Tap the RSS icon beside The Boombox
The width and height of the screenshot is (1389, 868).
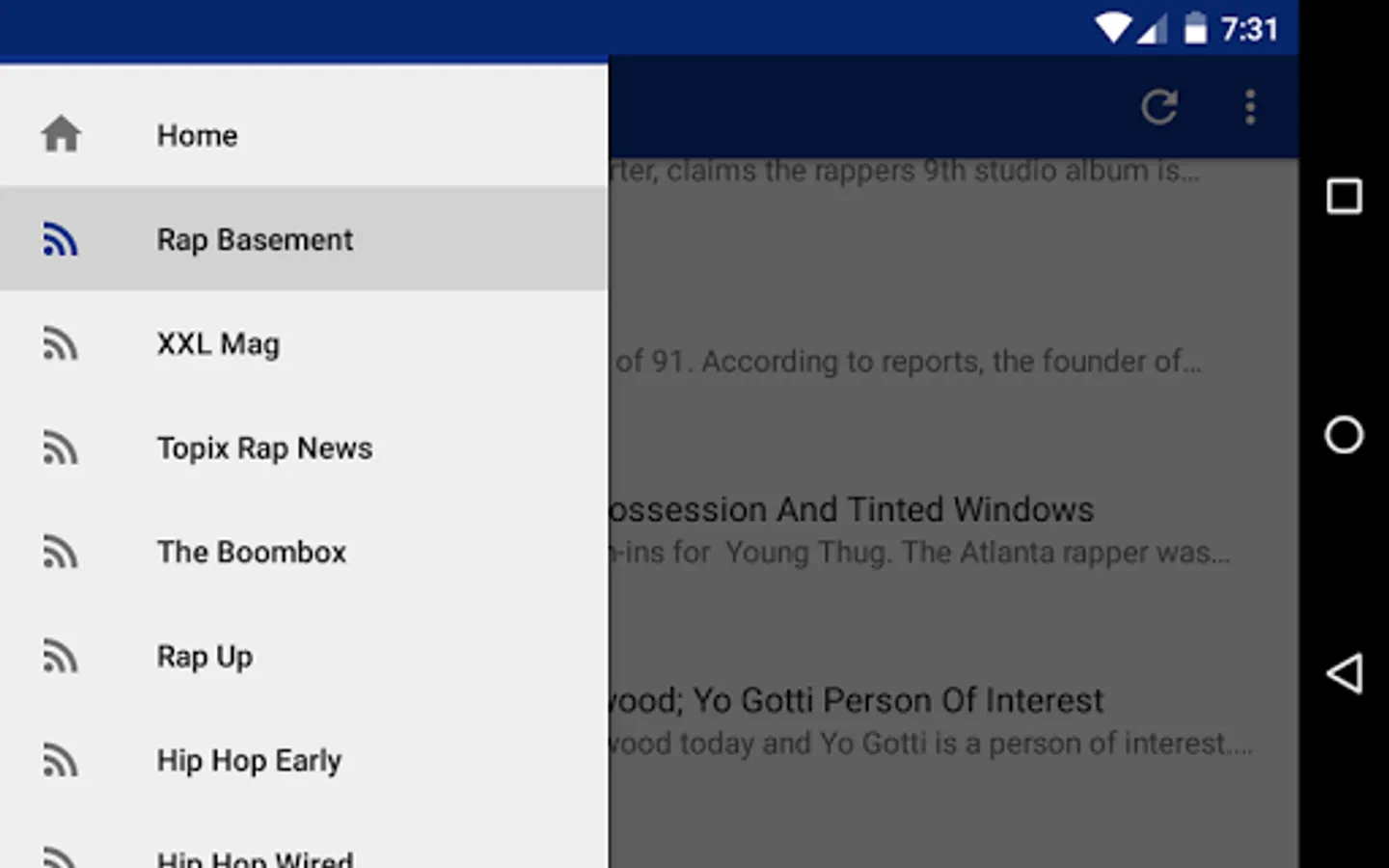[60, 552]
